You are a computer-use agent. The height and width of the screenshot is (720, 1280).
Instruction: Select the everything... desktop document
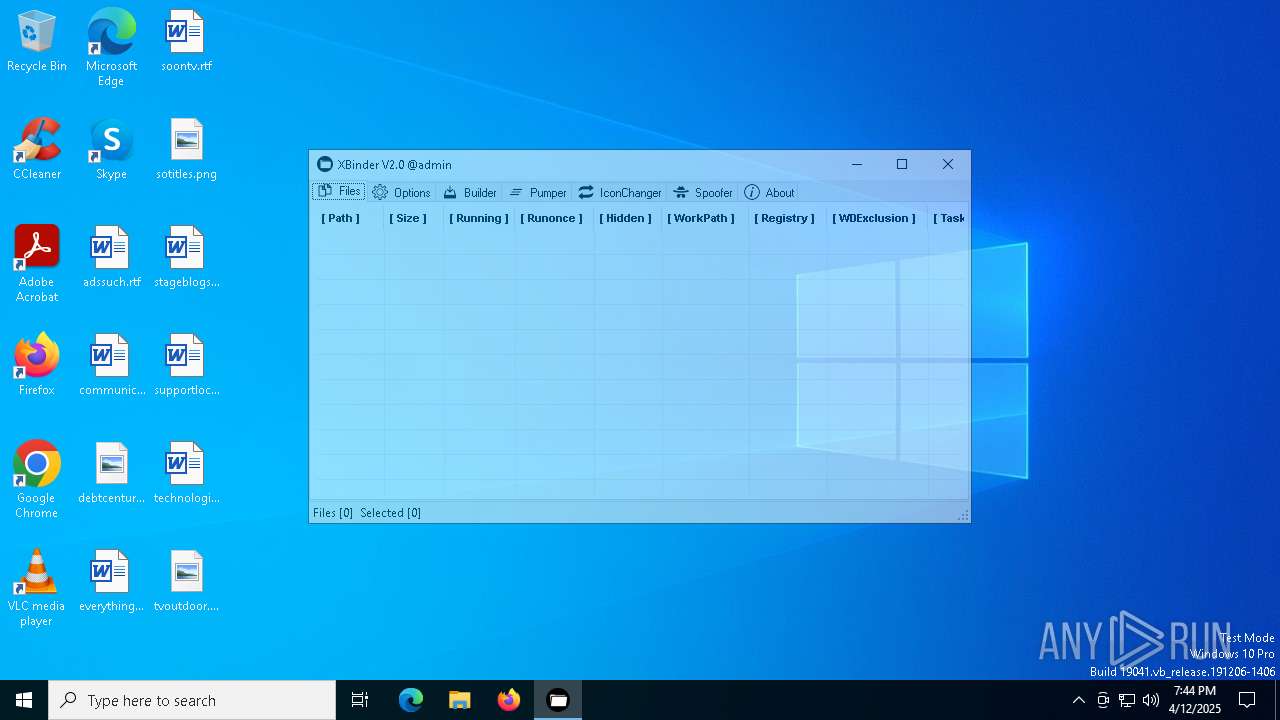tap(111, 582)
